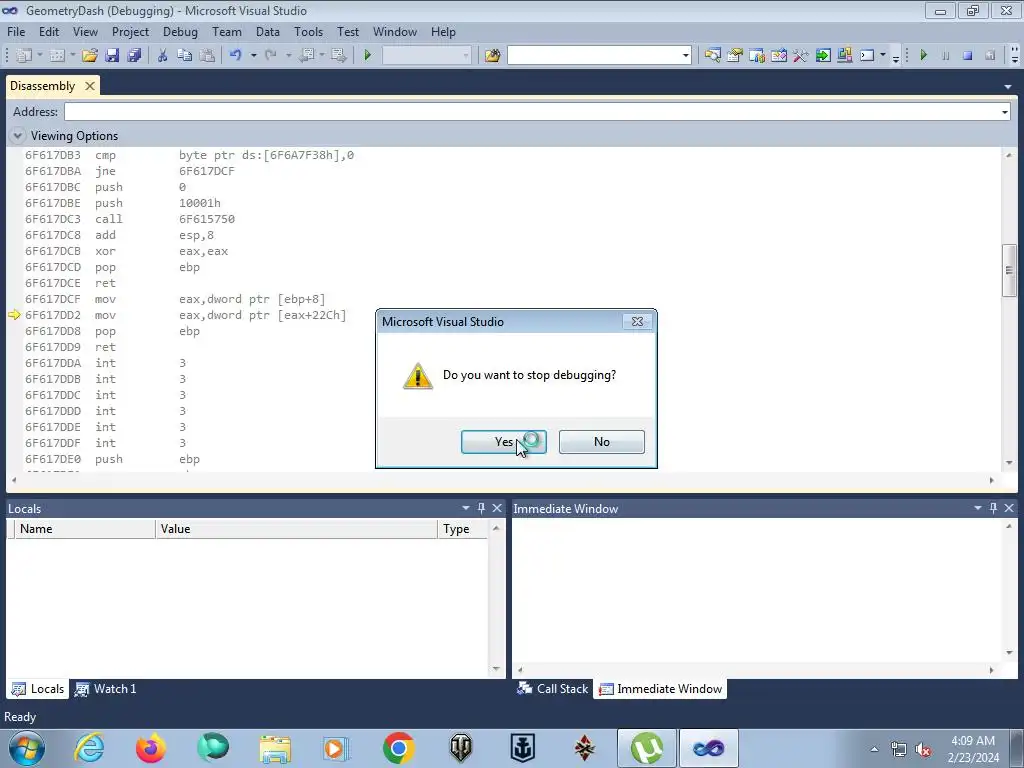Viewport: 1024px width, 768px height.
Task: Click the Cut scissors icon
Action: pyautogui.click(x=163, y=56)
